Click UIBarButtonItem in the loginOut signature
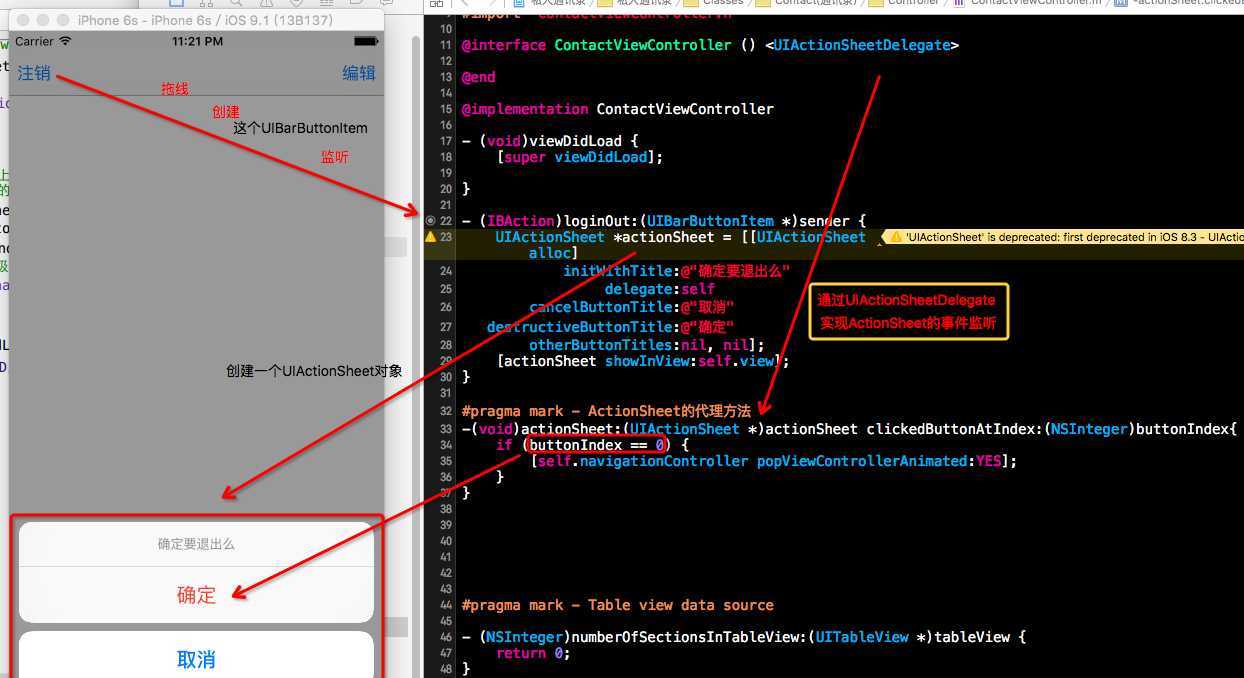Screen dimensions: 1244x678 (x=711, y=221)
